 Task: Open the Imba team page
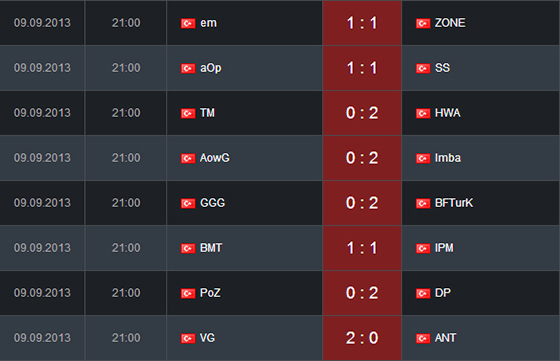[448, 158]
